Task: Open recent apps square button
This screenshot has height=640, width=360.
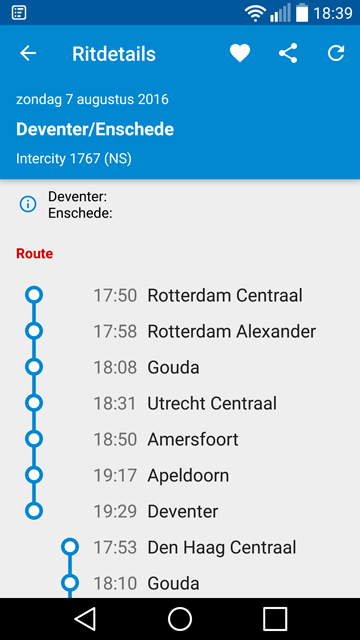Action: (275, 619)
